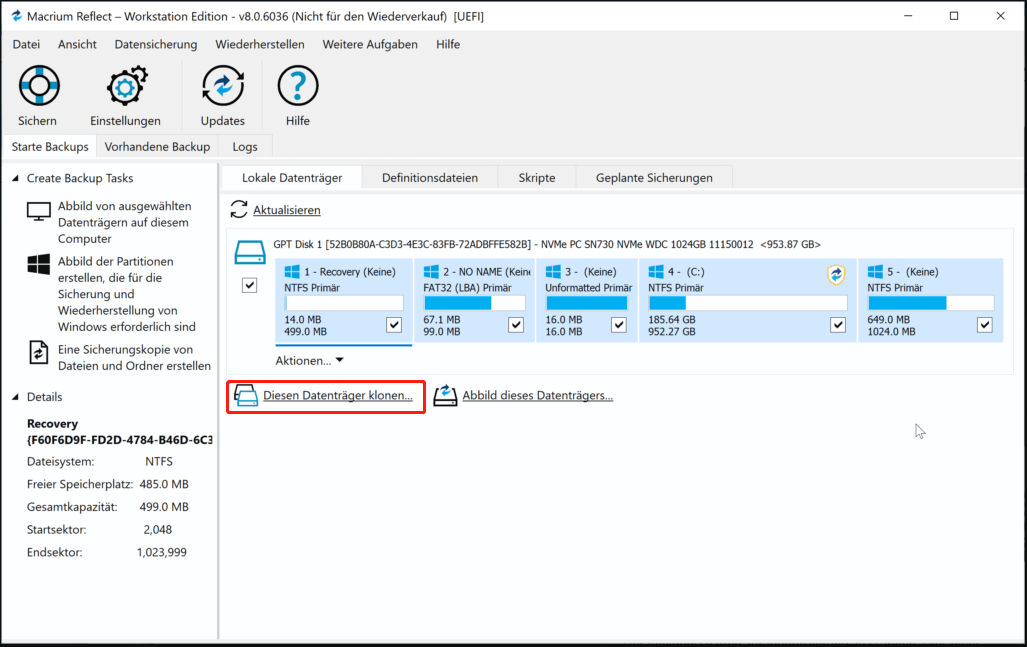Open the Datensicherung menu

click(156, 45)
